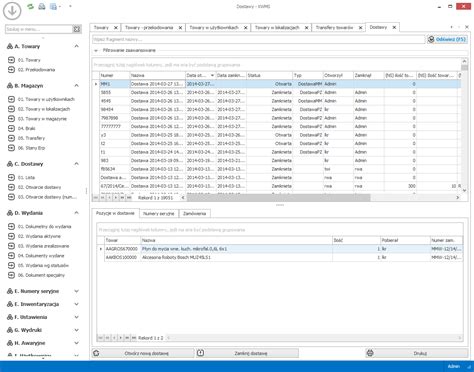Viewport: 474px width, 372px height.
Task: Open the '01. Towary' item icon under A. Towary
Action: pyautogui.click(x=11, y=60)
